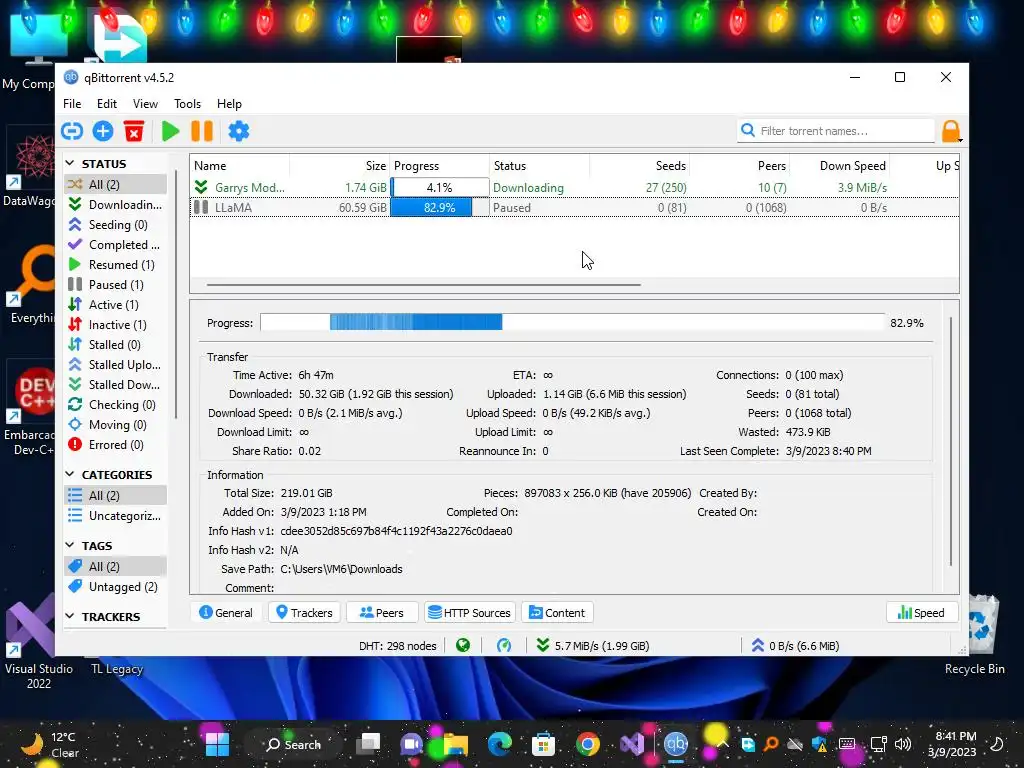Screen dimensions: 1024x768
Task: Select the Active (1) filter
Action: pyautogui.click(x=116, y=305)
